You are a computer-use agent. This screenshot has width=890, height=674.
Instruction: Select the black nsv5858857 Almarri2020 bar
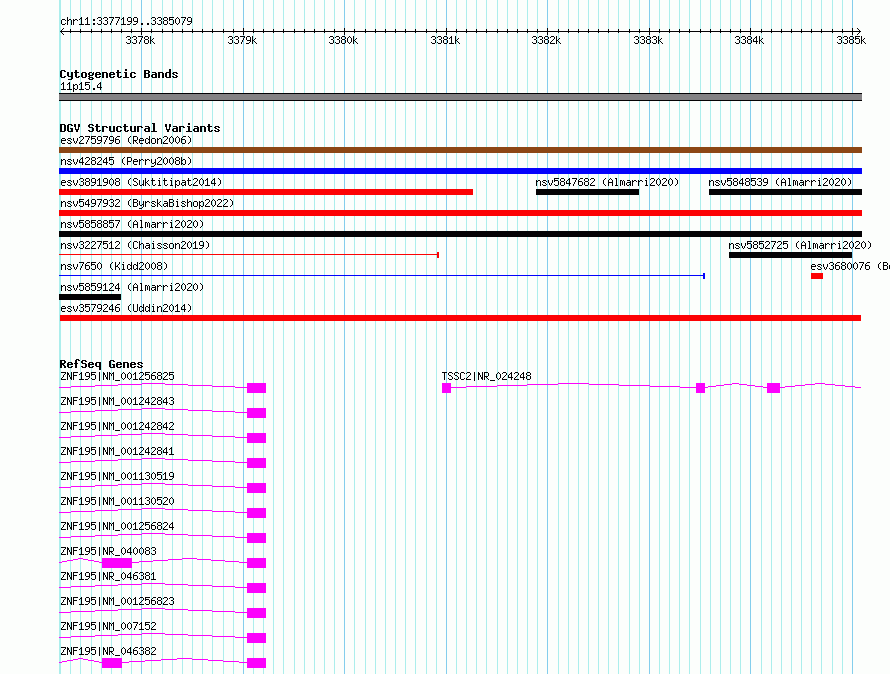coord(460,234)
